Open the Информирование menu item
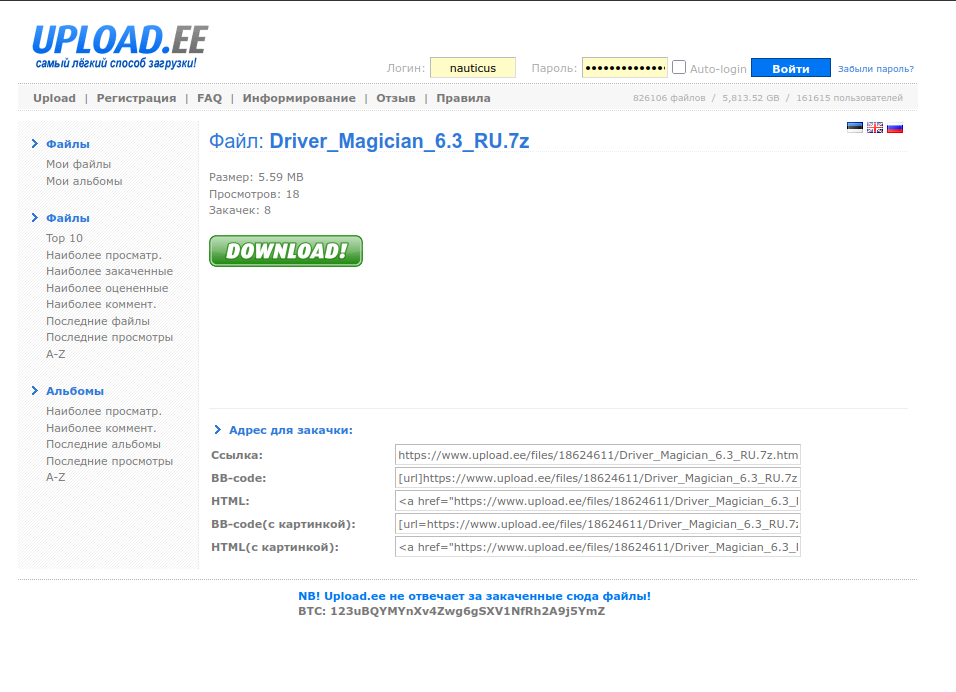This screenshot has height=692, width=956. (x=299, y=98)
